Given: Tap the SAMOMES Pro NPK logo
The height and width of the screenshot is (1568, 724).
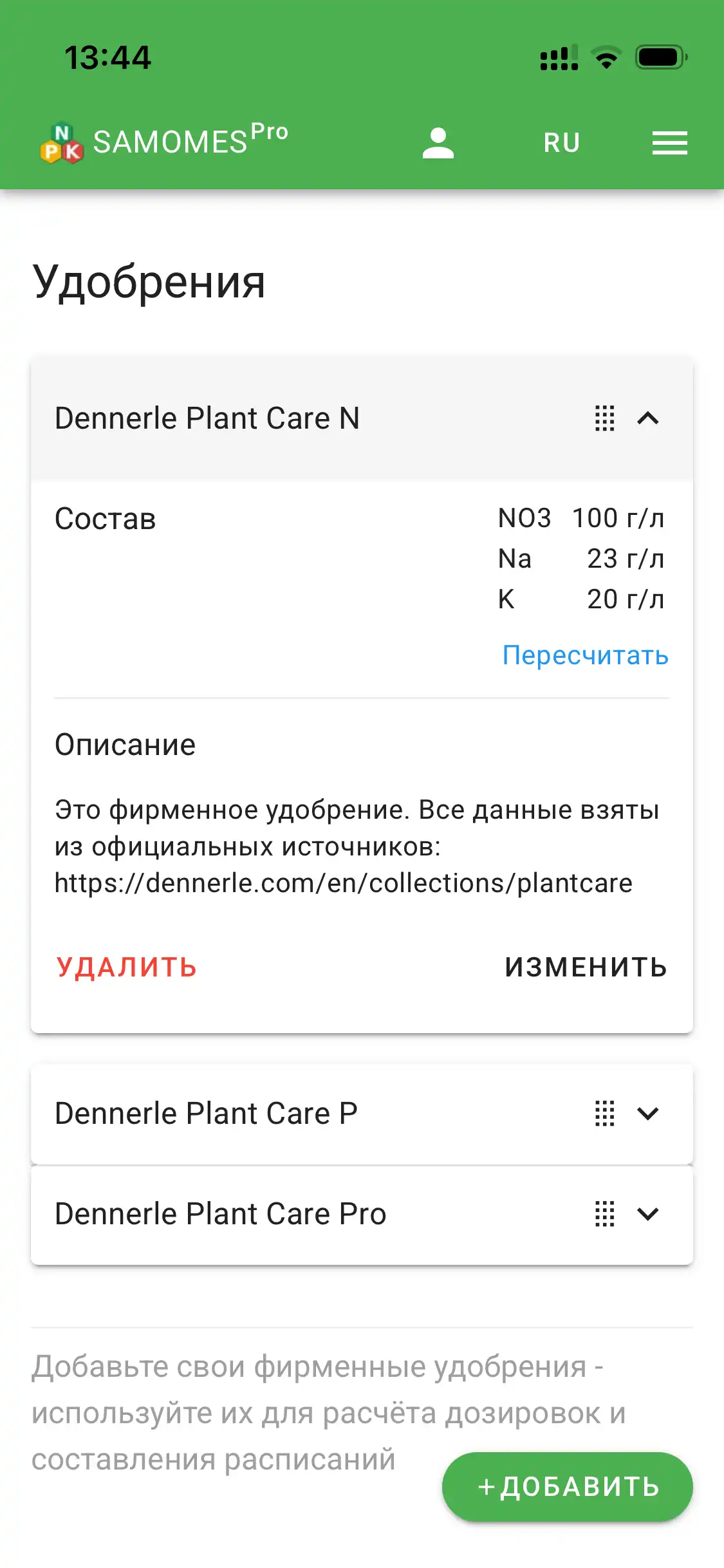Looking at the screenshot, I should 62,143.
